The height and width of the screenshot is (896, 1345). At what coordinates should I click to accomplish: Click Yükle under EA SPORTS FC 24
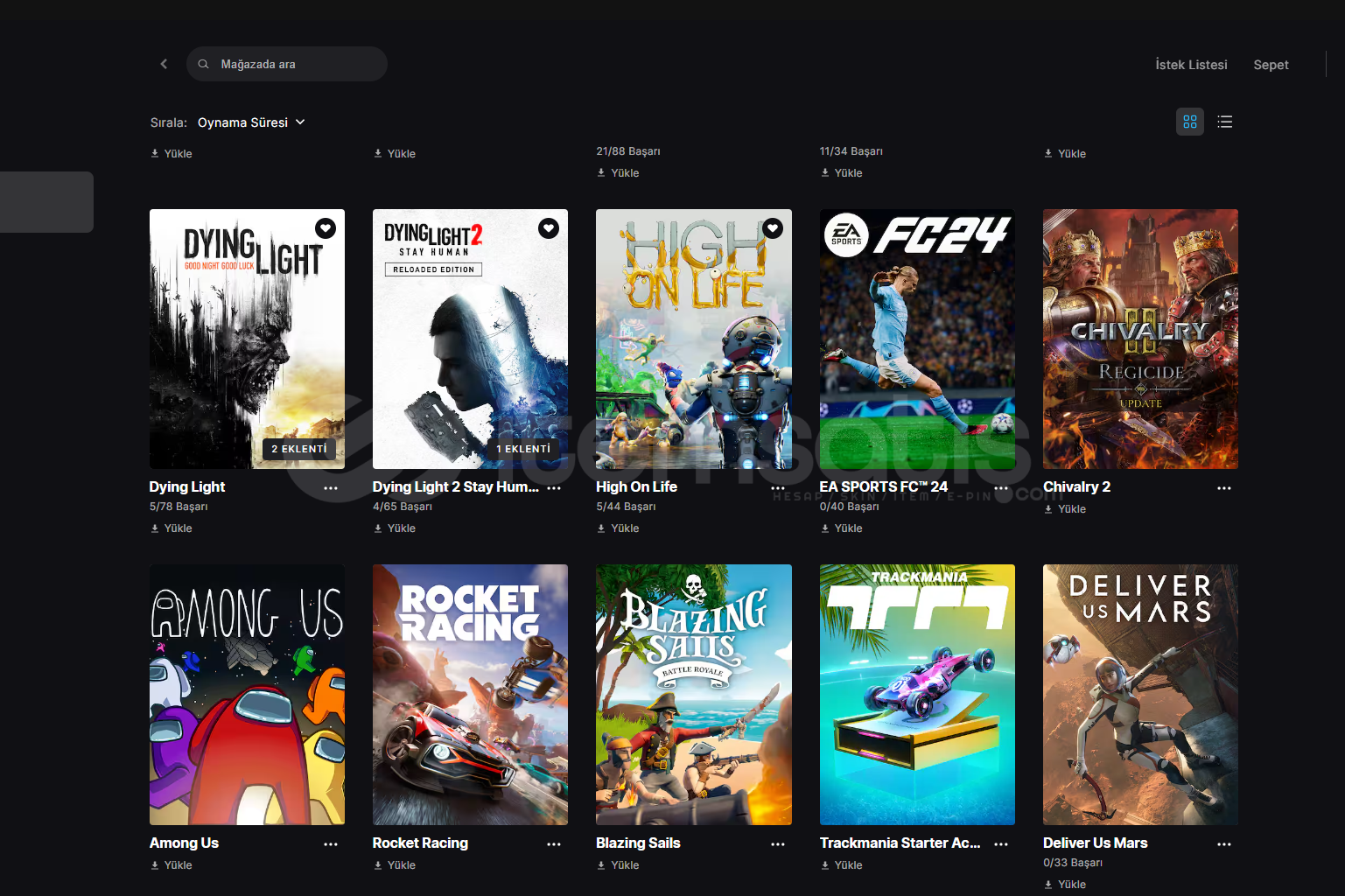842,528
